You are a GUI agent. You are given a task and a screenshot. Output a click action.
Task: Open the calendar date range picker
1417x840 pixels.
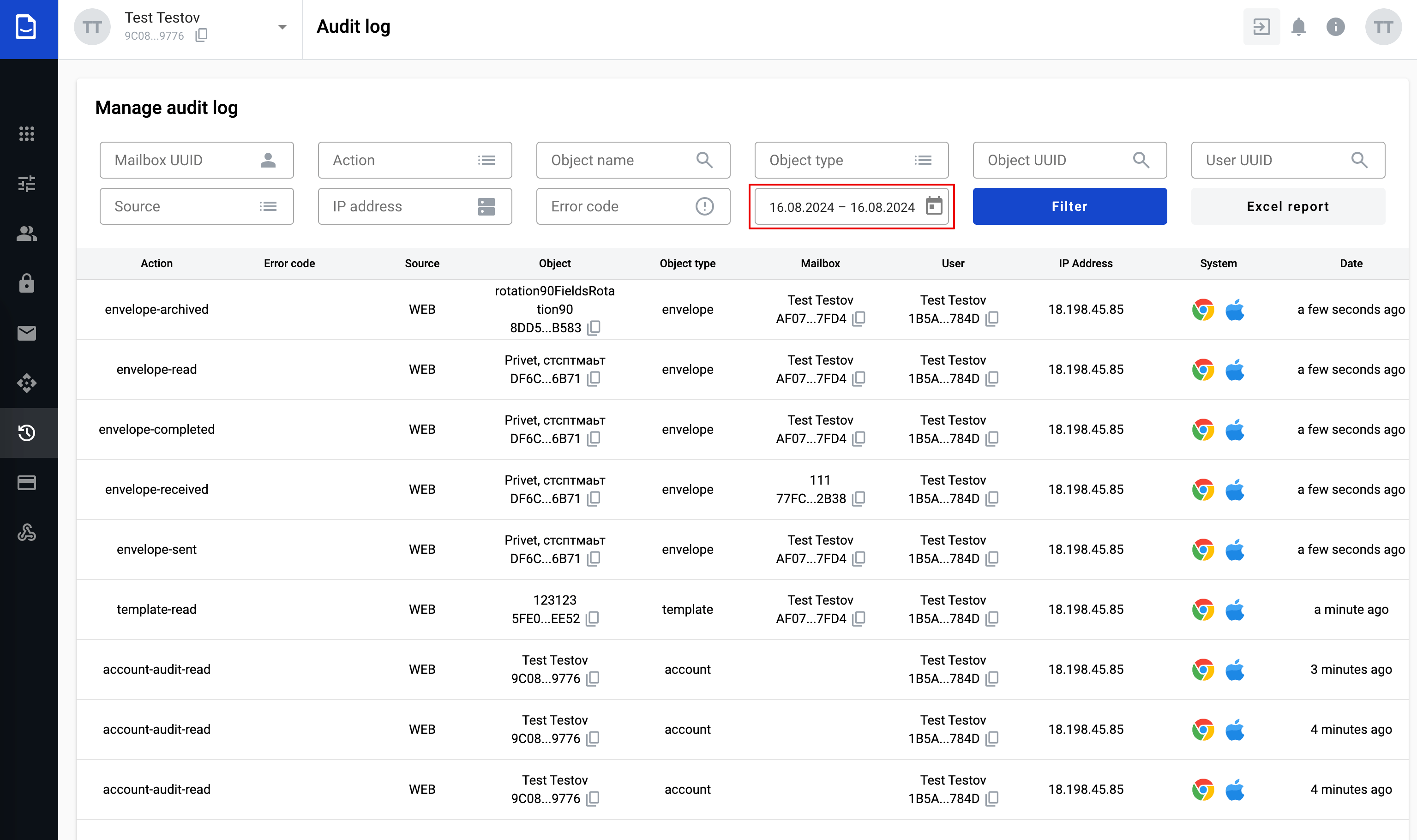(933, 206)
